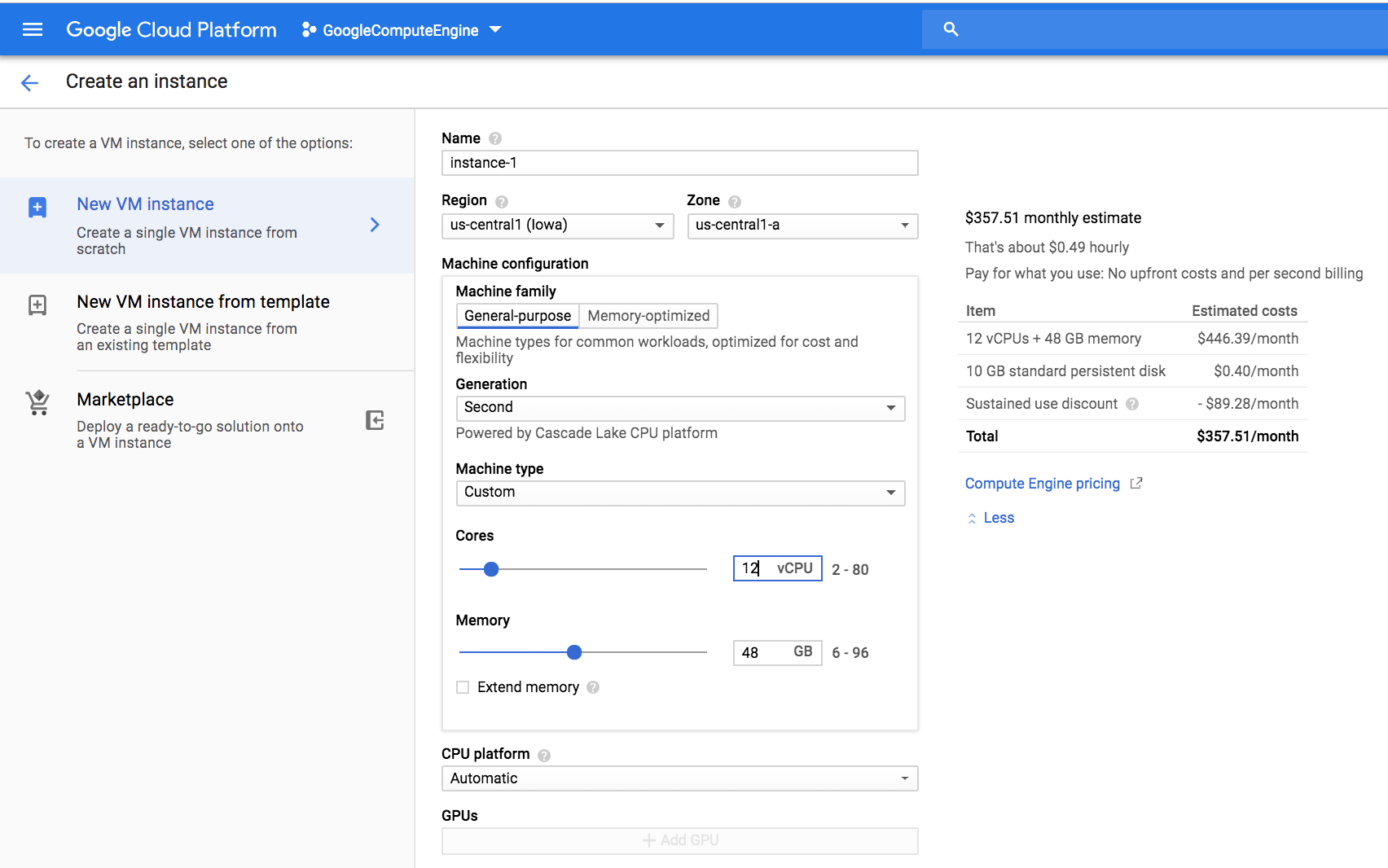Show help for Sustained use discount
Image resolution: width=1388 pixels, height=868 pixels.
(x=1132, y=404)
